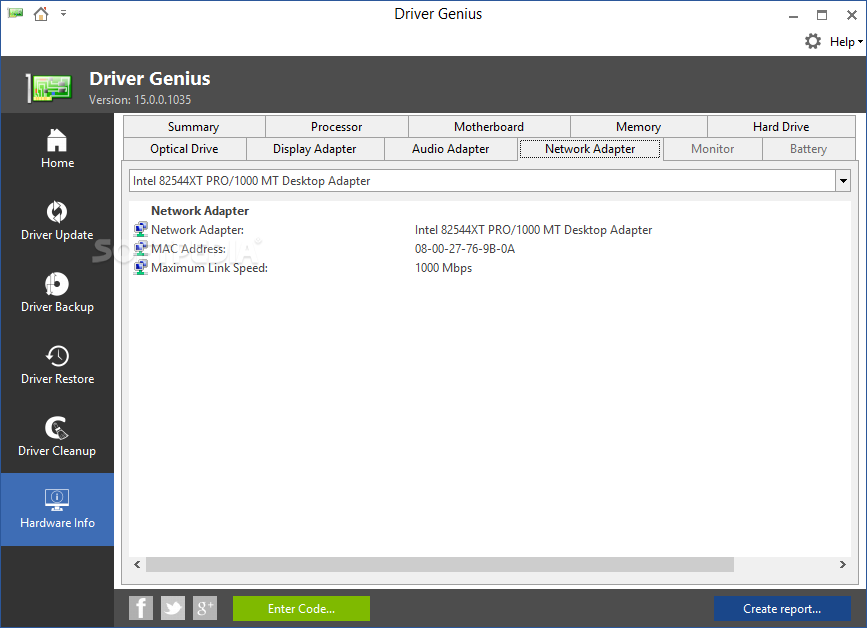Click the Version 15.0.0.1035 text
Screen dimensions: 867x628
click(x=140, y=100)
